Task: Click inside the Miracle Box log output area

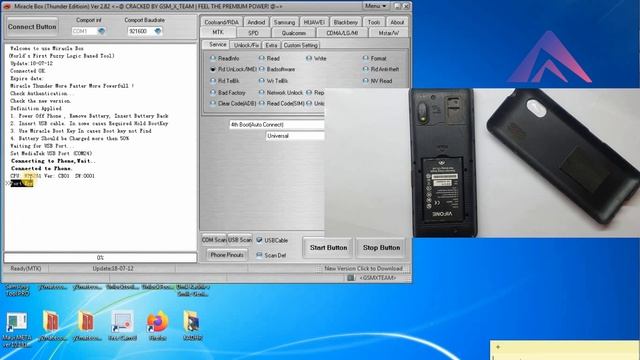Action: 100,147
